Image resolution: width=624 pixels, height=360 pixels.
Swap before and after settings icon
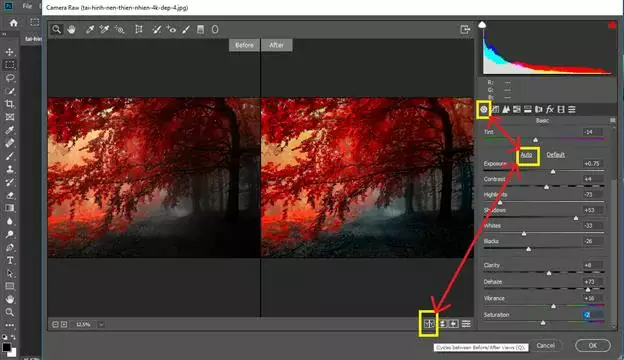(x=443, y=324)
